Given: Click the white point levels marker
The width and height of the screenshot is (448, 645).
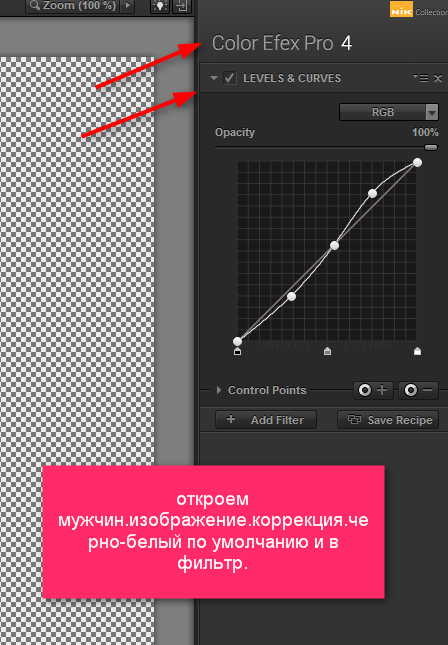Looking at the screenshot, I should coord(417,351).
